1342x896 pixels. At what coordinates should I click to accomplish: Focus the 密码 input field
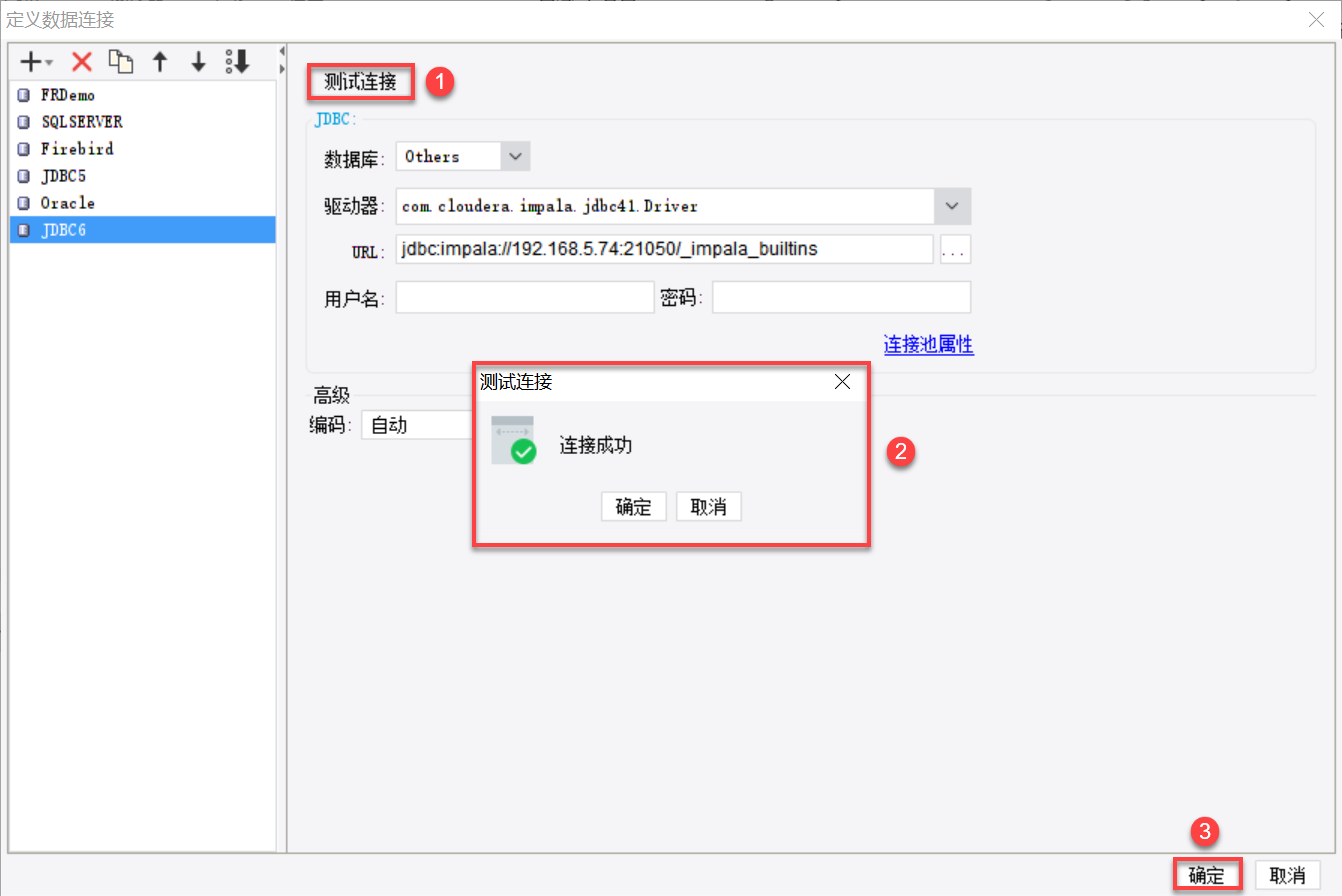pos(841,297)
